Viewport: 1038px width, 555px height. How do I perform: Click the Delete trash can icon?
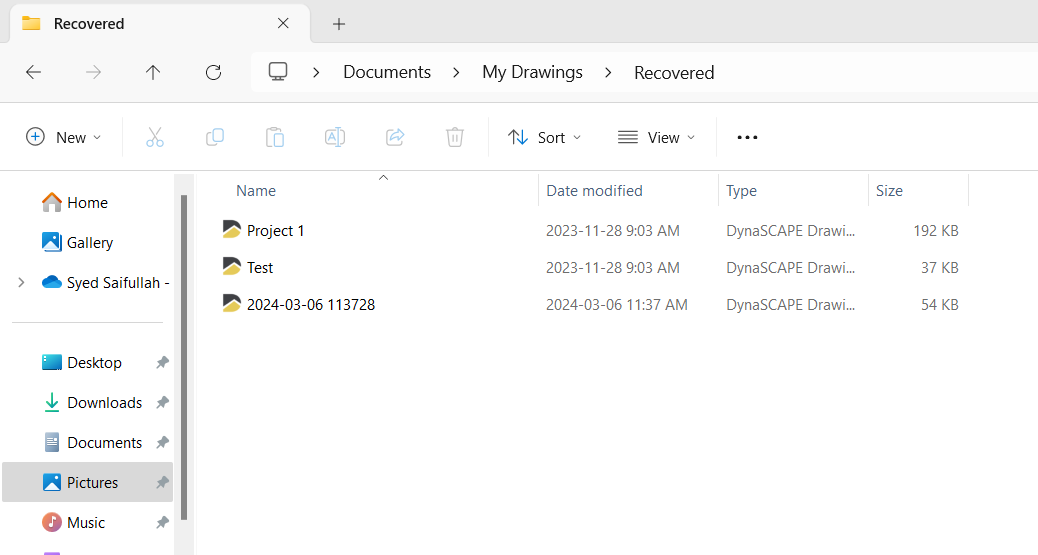click(455, 137)
